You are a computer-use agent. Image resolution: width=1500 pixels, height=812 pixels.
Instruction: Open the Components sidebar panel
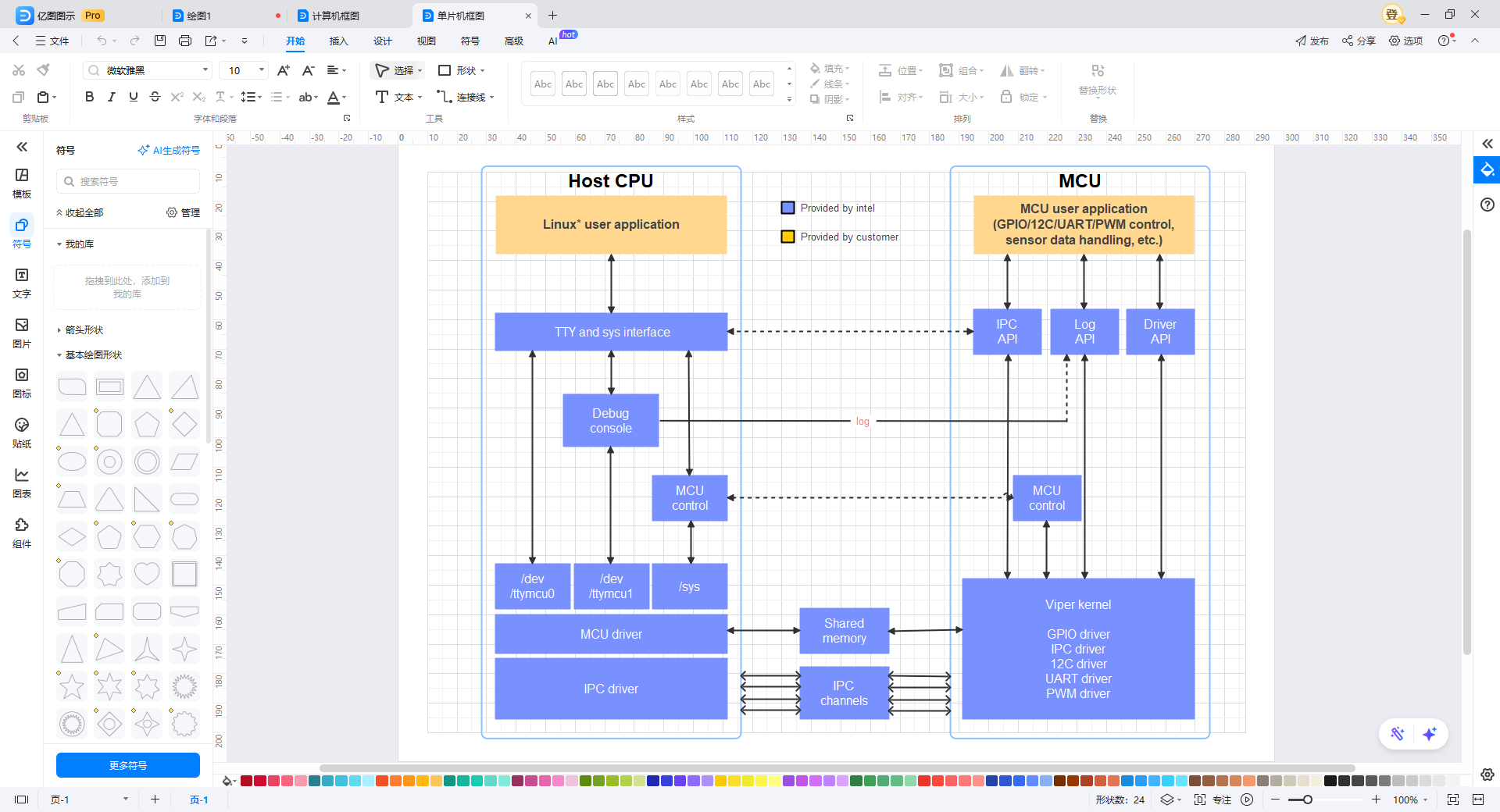22,532
